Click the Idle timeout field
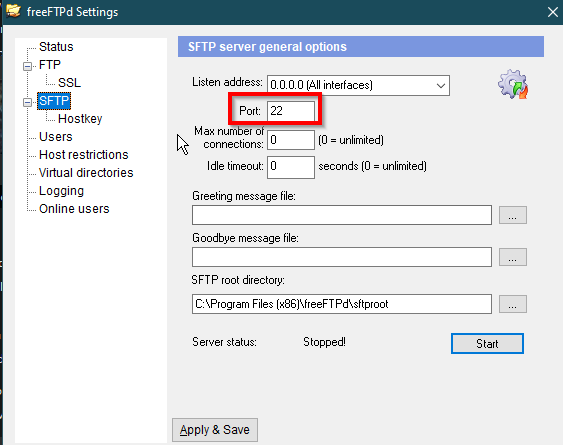The height and width of the screenshot is (445, 563). click(x=291, y=167)
